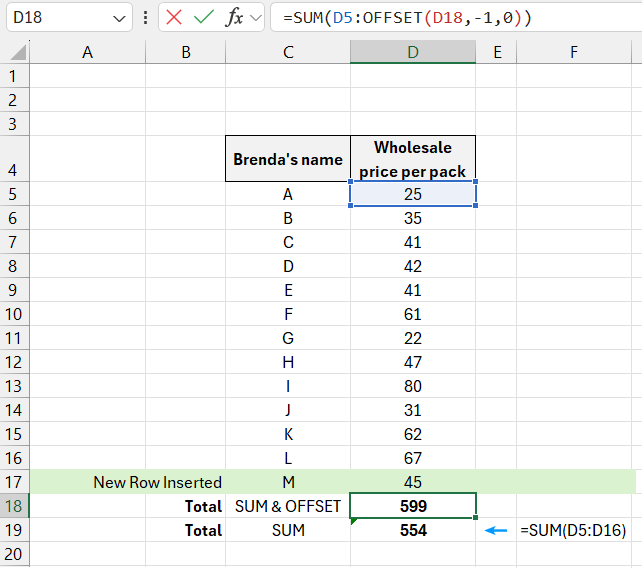The height and width of the screenshot is (568, 642).
Task: Select cell with value 47
Action: tap(413, 362)
